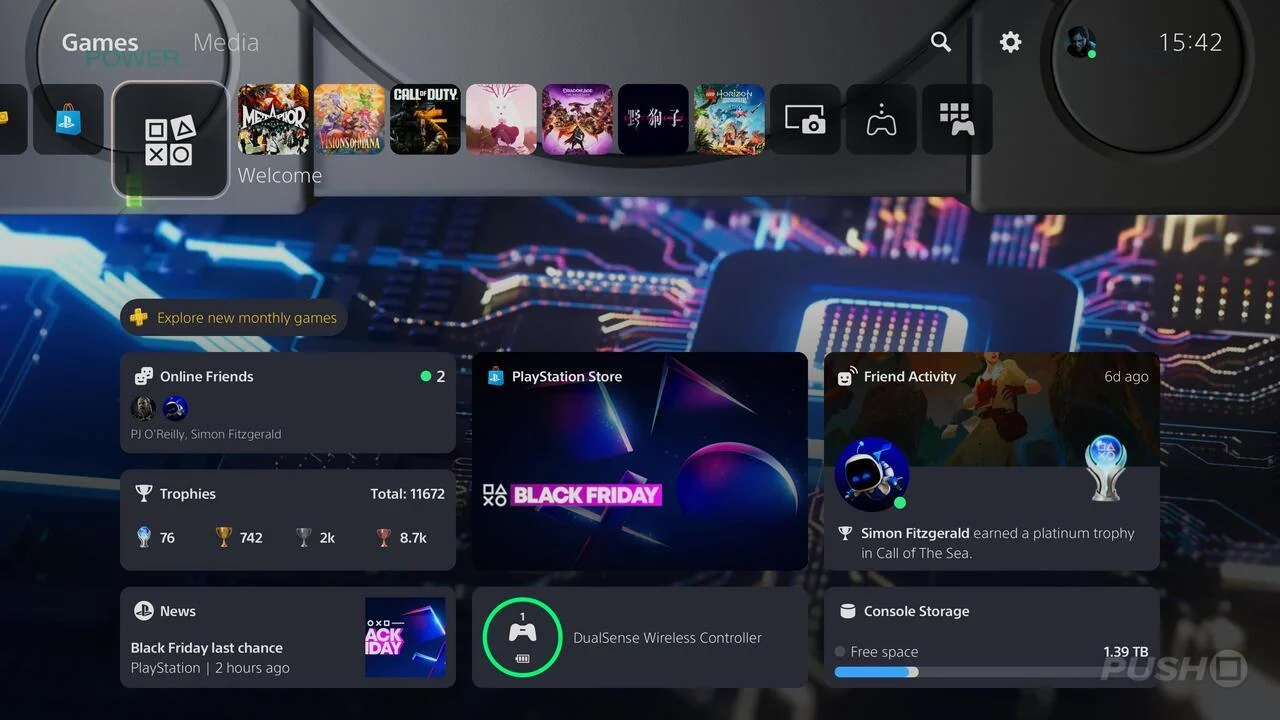Open the Search magnifier icon

pyautogui.click(x=940, y=42)
